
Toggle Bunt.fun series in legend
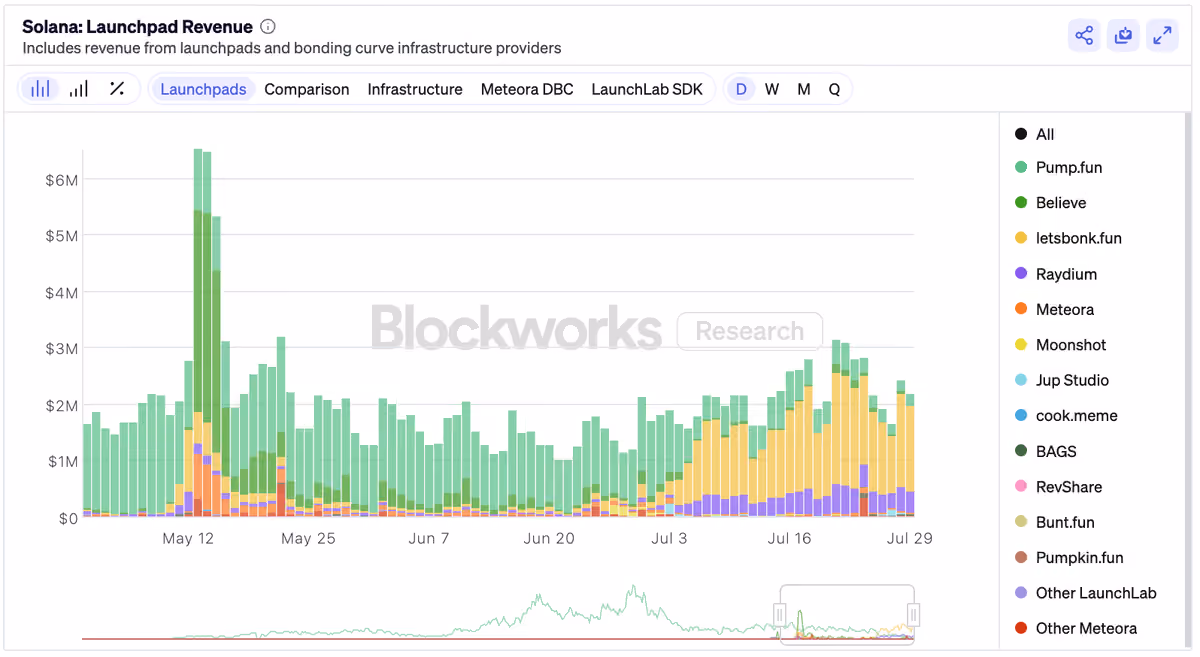1055,522
